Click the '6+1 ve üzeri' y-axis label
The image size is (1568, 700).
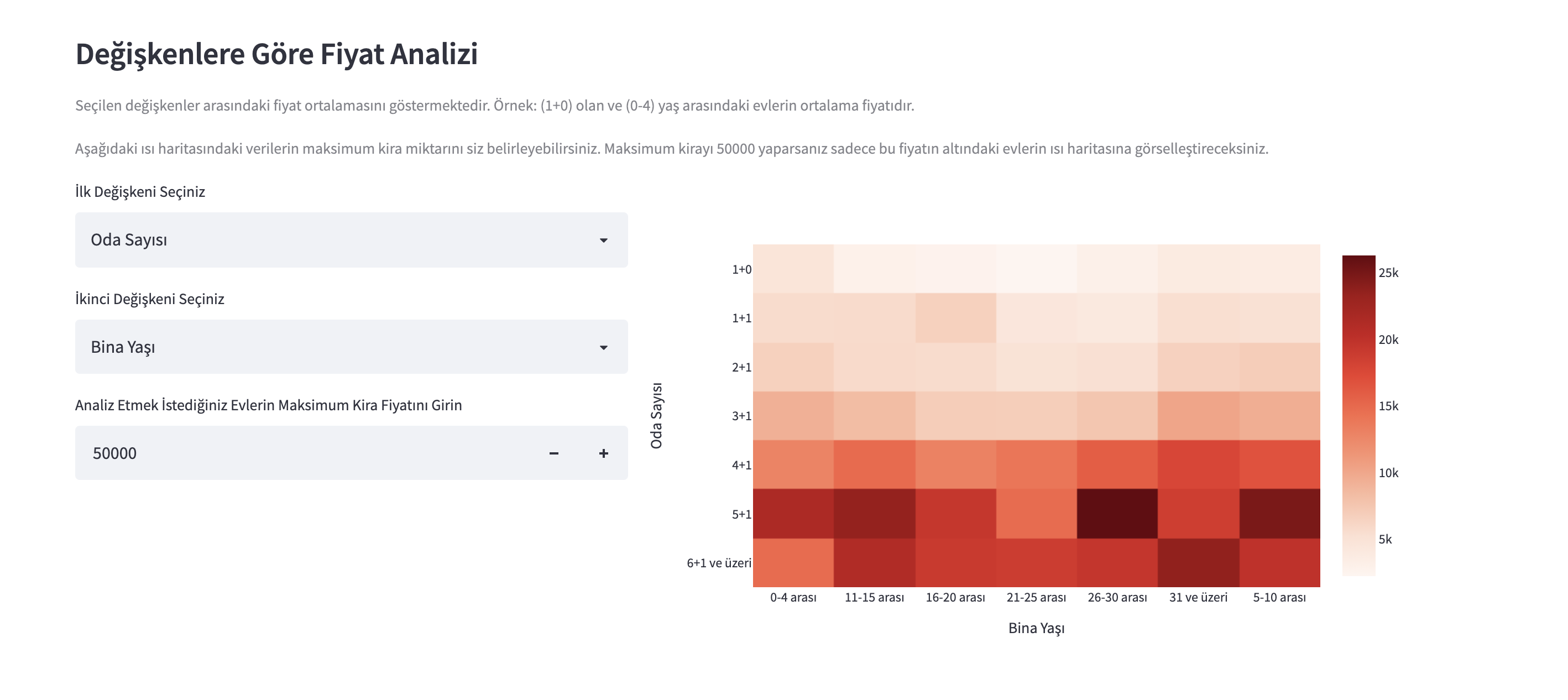pyautogui.click(x=719, y=563)
